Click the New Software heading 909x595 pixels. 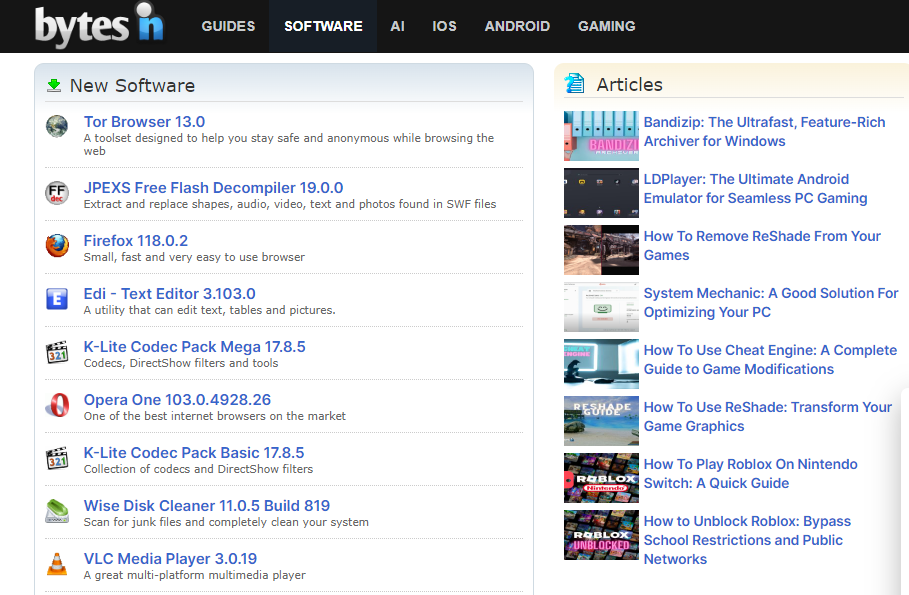pyautogui.click(x=132, y=86)
